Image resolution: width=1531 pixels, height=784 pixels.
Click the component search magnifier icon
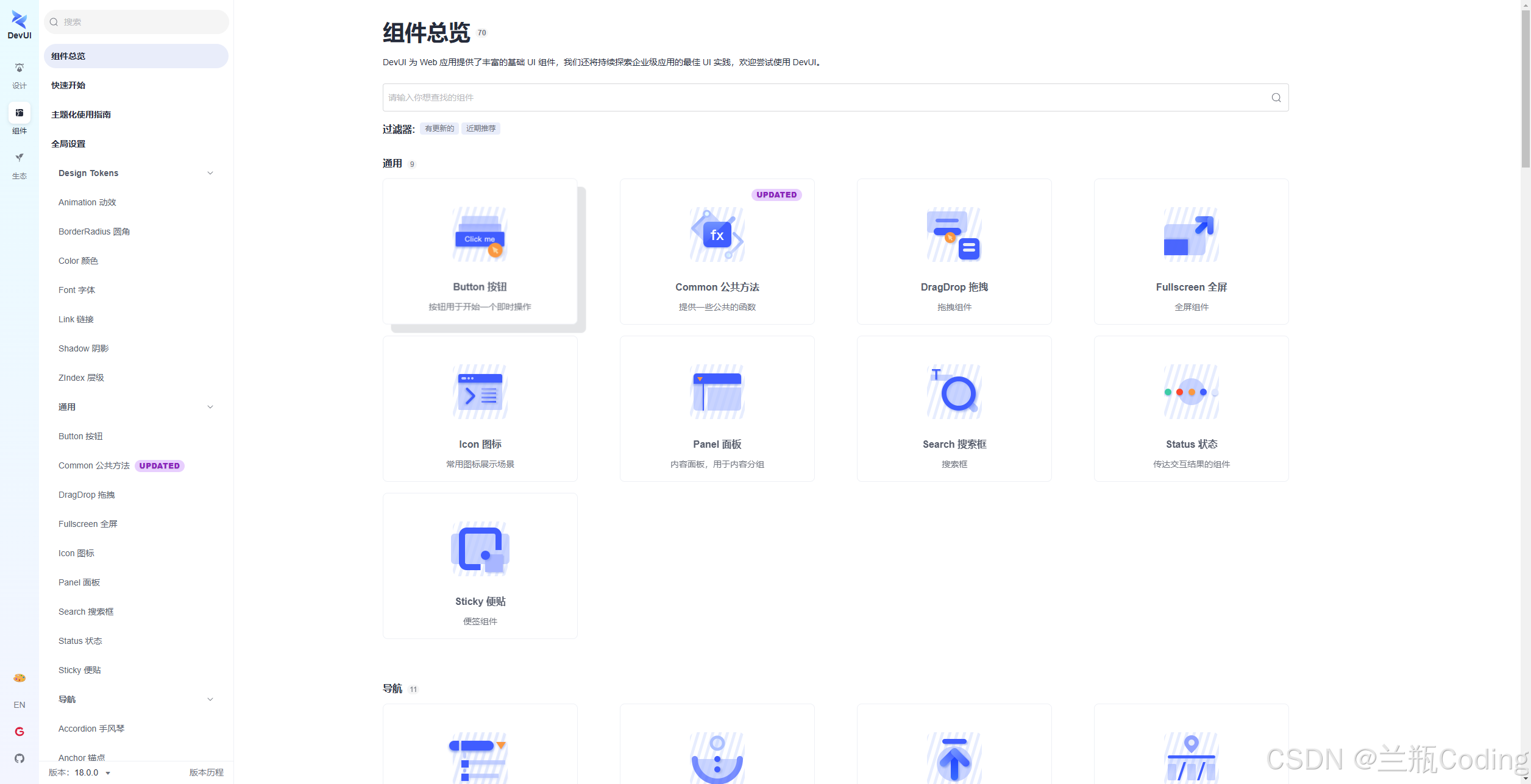(1276, 97)
